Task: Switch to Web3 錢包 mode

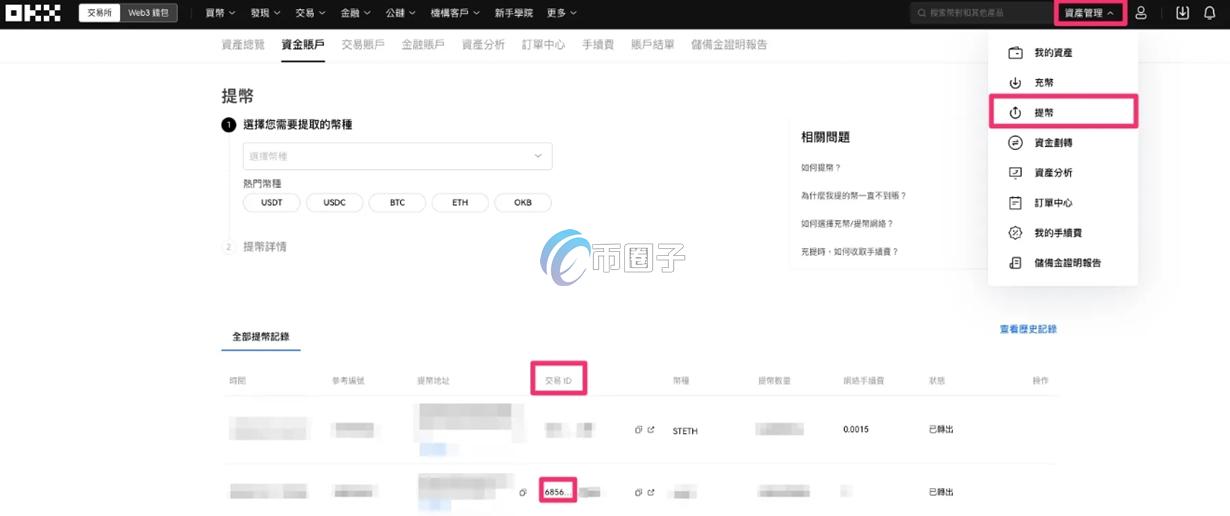Action: point(149,13)
